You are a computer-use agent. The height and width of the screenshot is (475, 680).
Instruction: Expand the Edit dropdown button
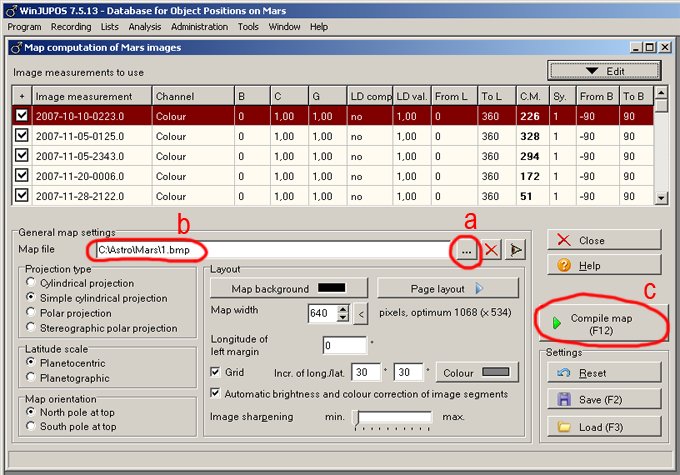click(603, 71)
